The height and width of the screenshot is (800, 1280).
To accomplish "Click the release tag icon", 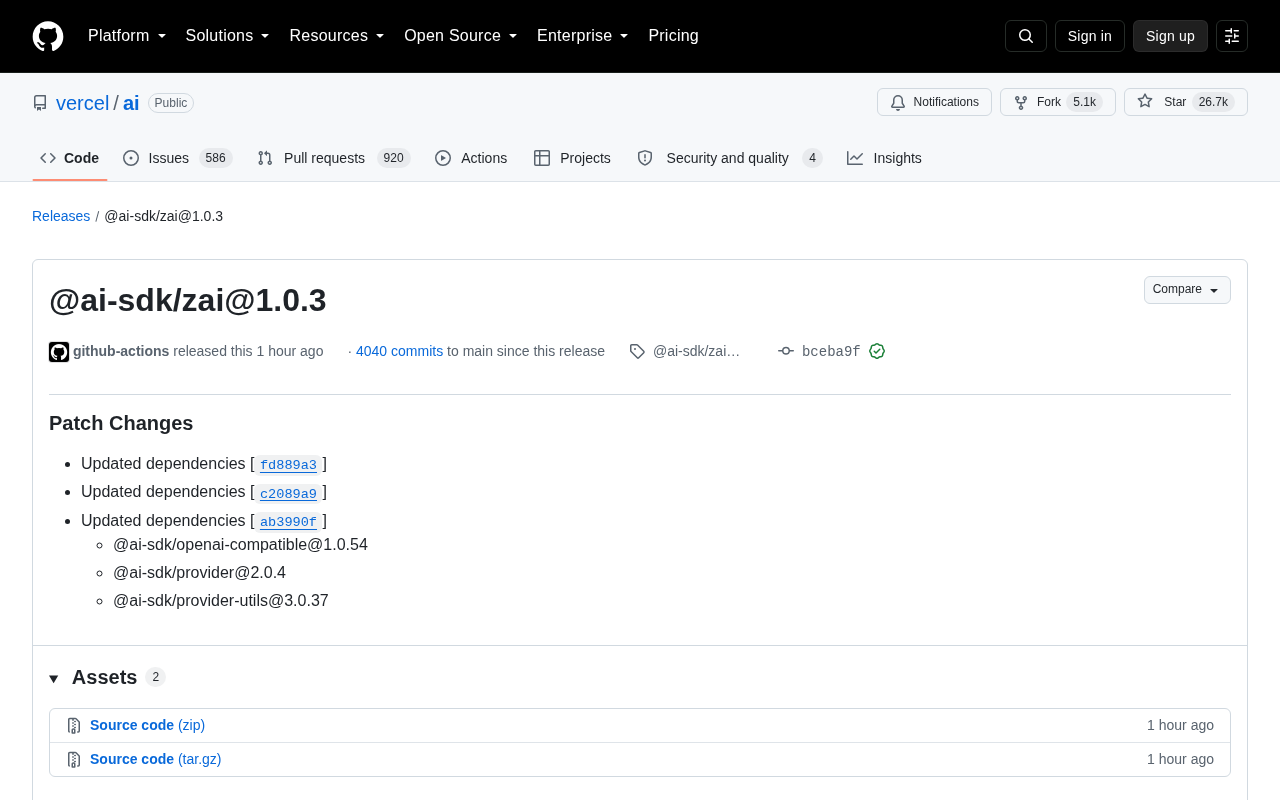I will (x=637, y=351).
